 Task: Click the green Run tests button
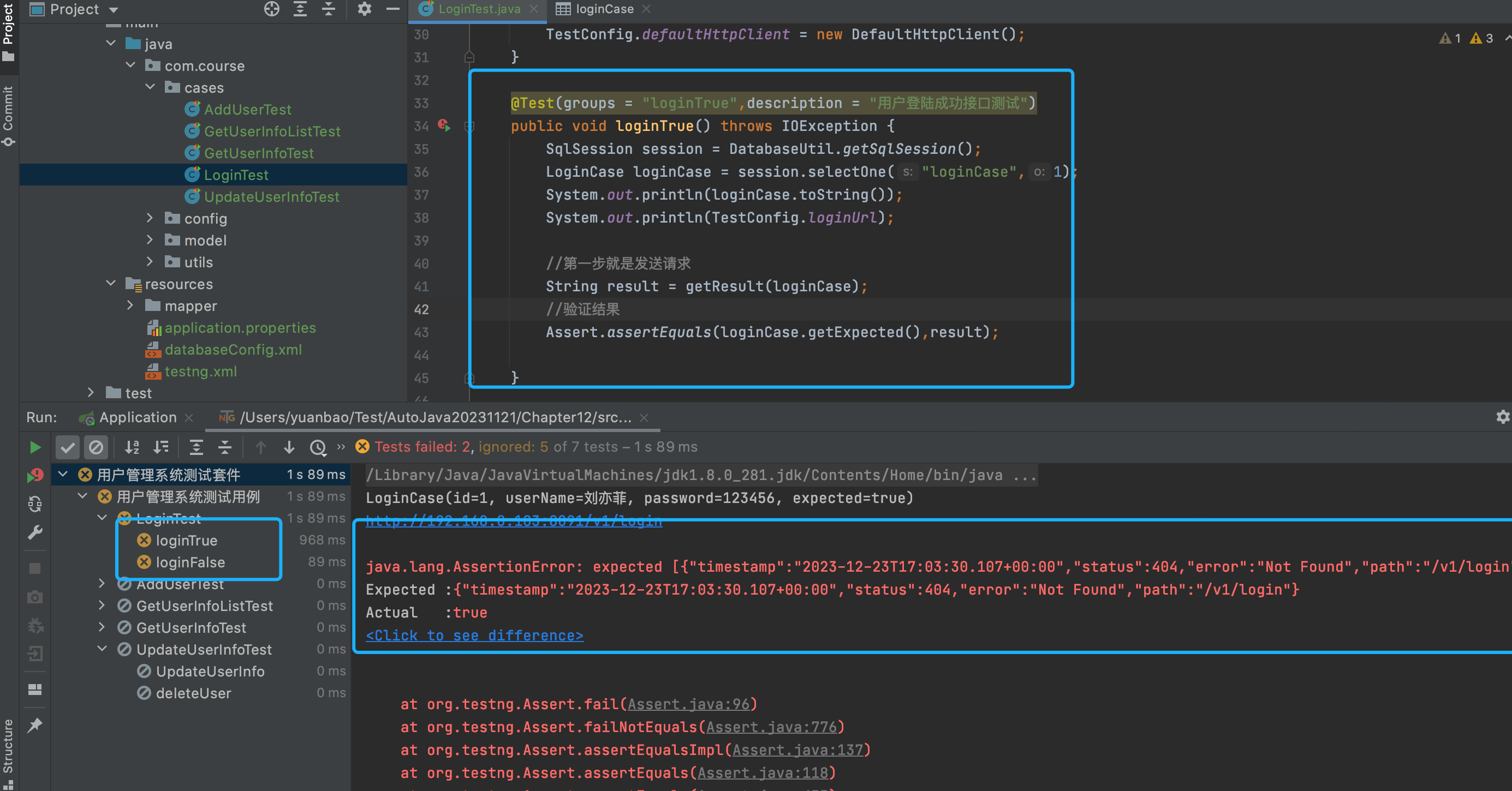tap(34, 448)
